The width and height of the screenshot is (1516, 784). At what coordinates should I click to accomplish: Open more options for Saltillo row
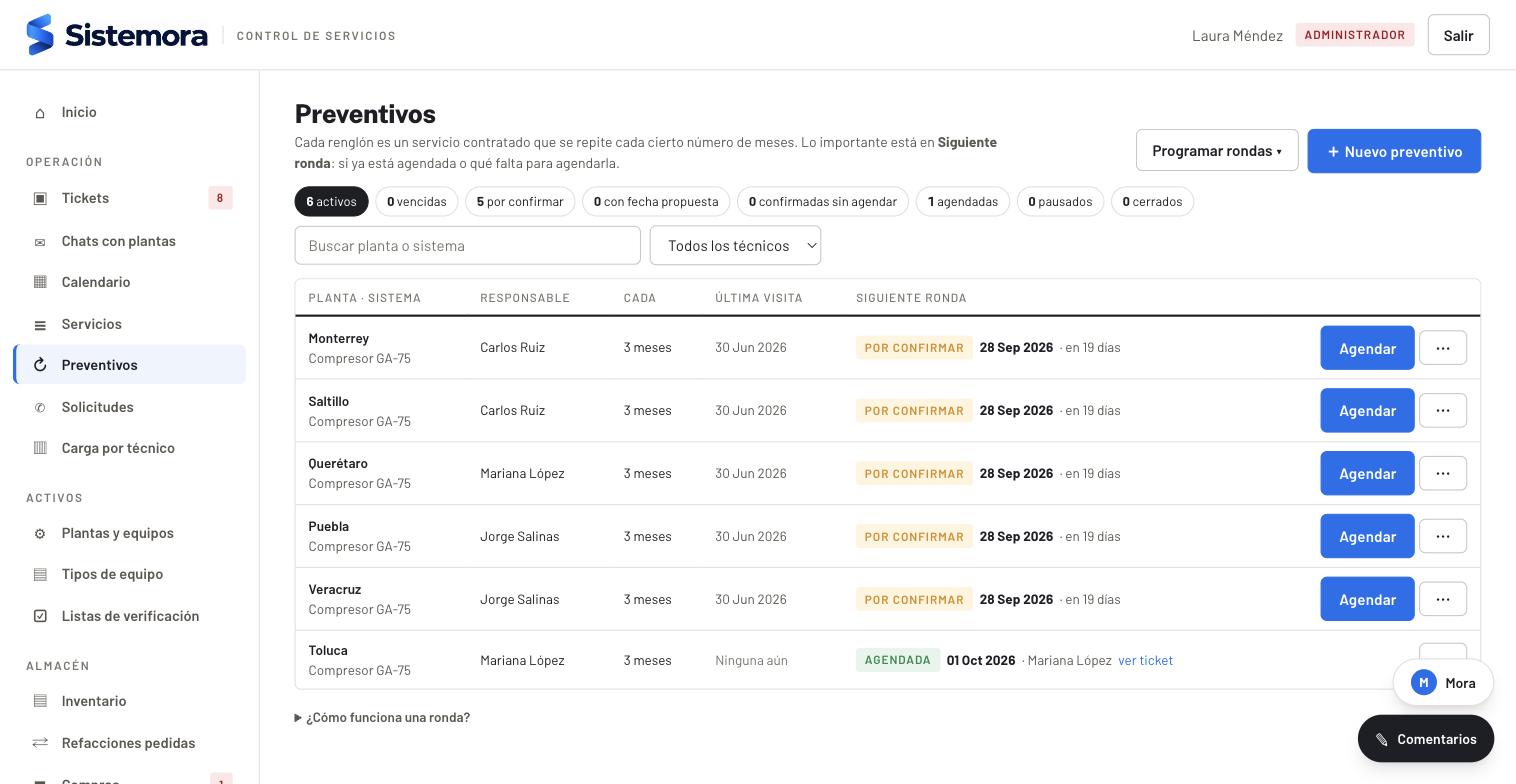[1442, 411]
